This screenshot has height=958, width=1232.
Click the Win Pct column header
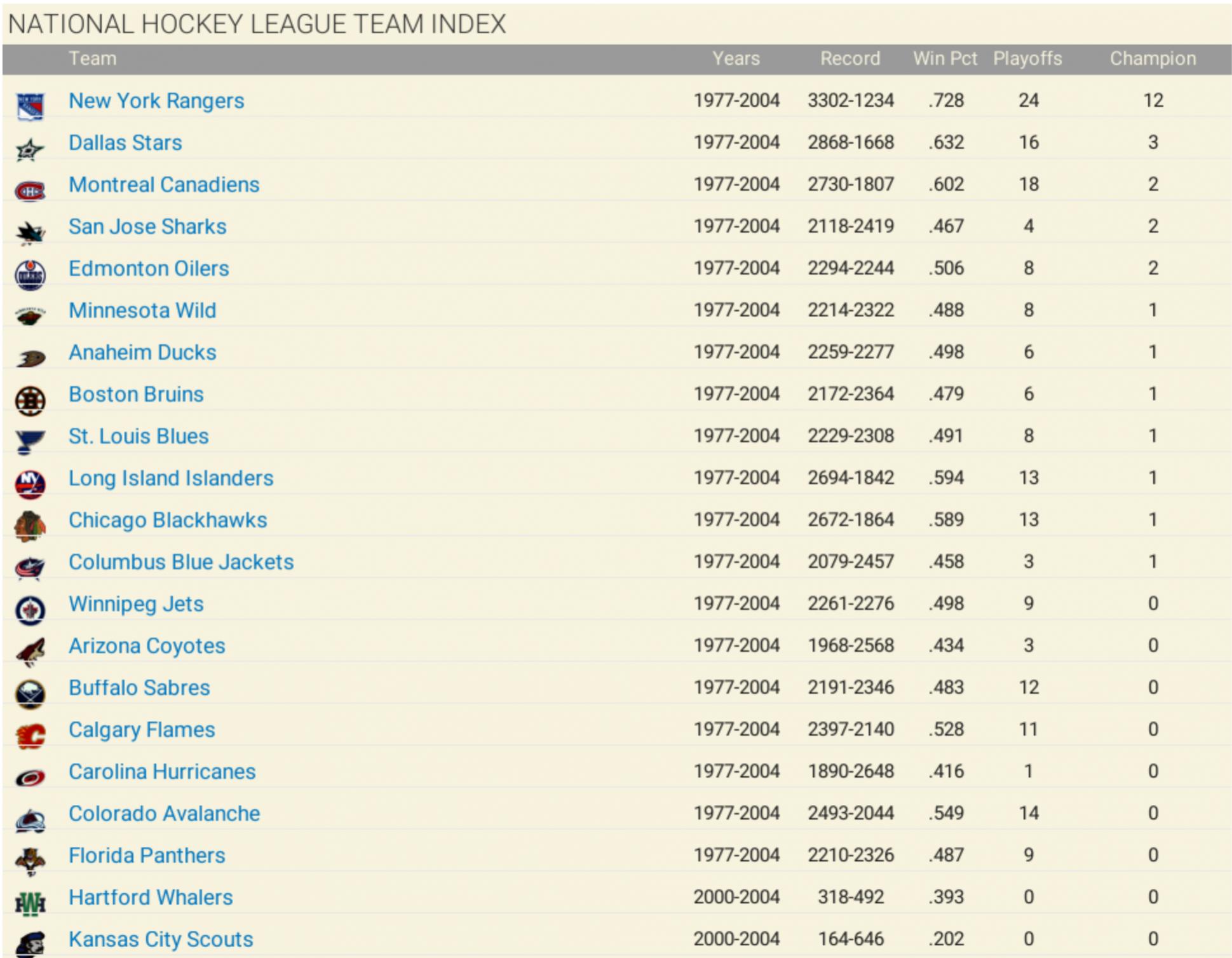click(945, 58)
